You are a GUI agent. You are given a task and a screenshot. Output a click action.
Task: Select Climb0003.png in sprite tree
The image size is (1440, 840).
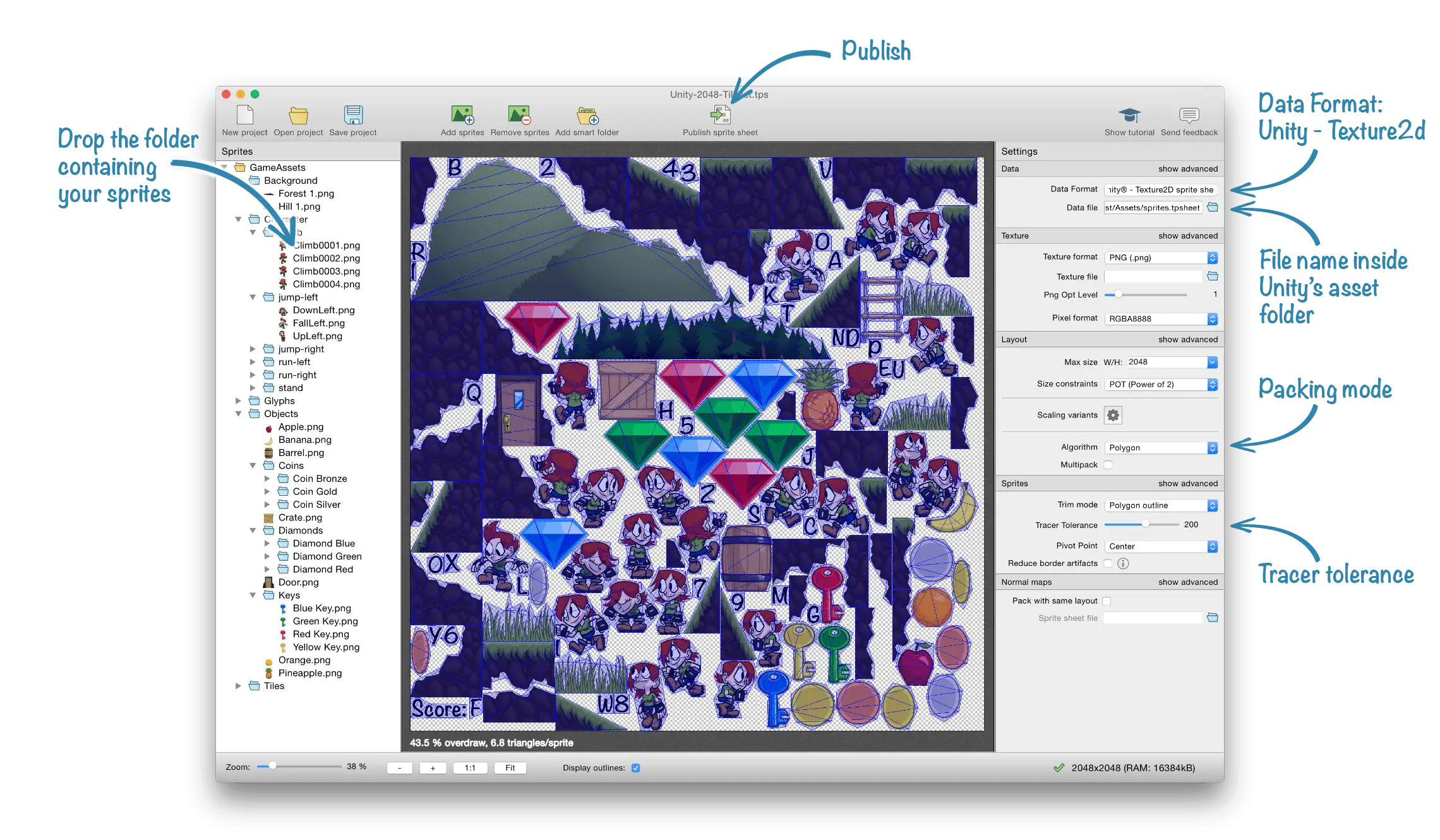click(326, 272)
